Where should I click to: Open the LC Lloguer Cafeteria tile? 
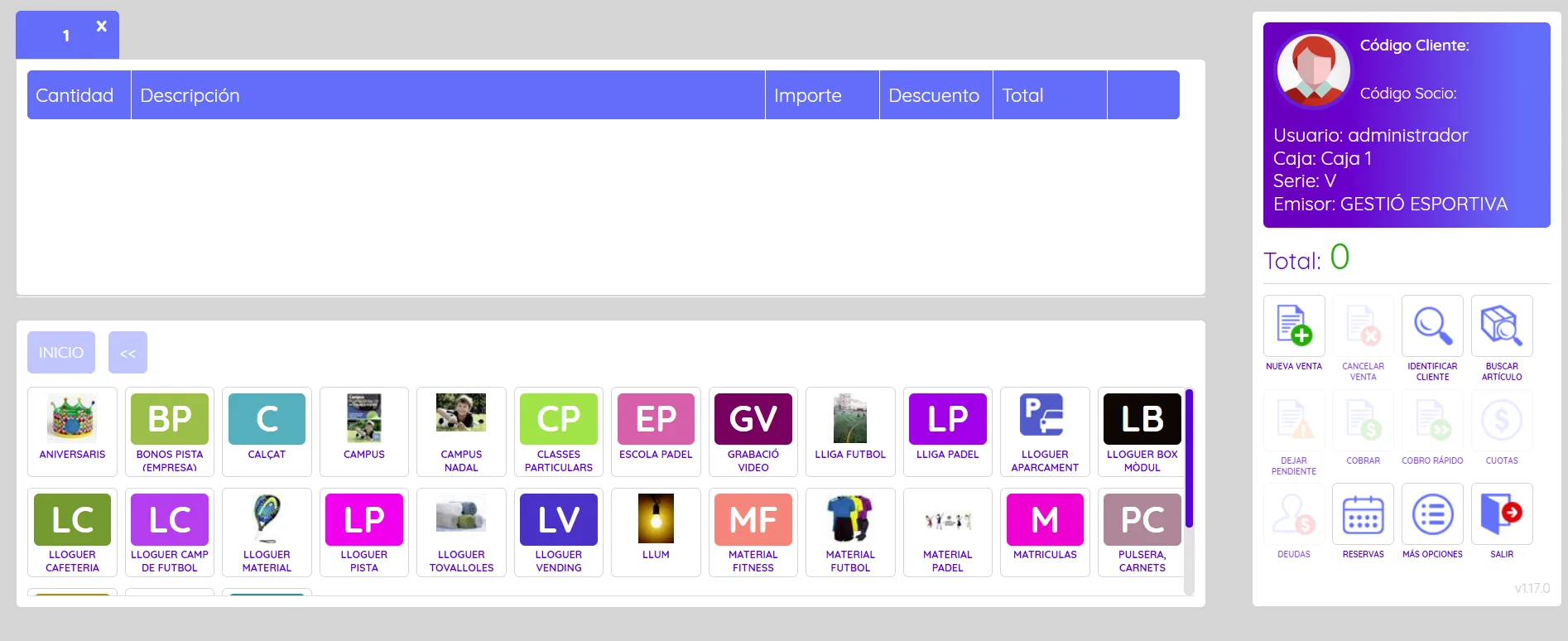click(x=72, y=533)
